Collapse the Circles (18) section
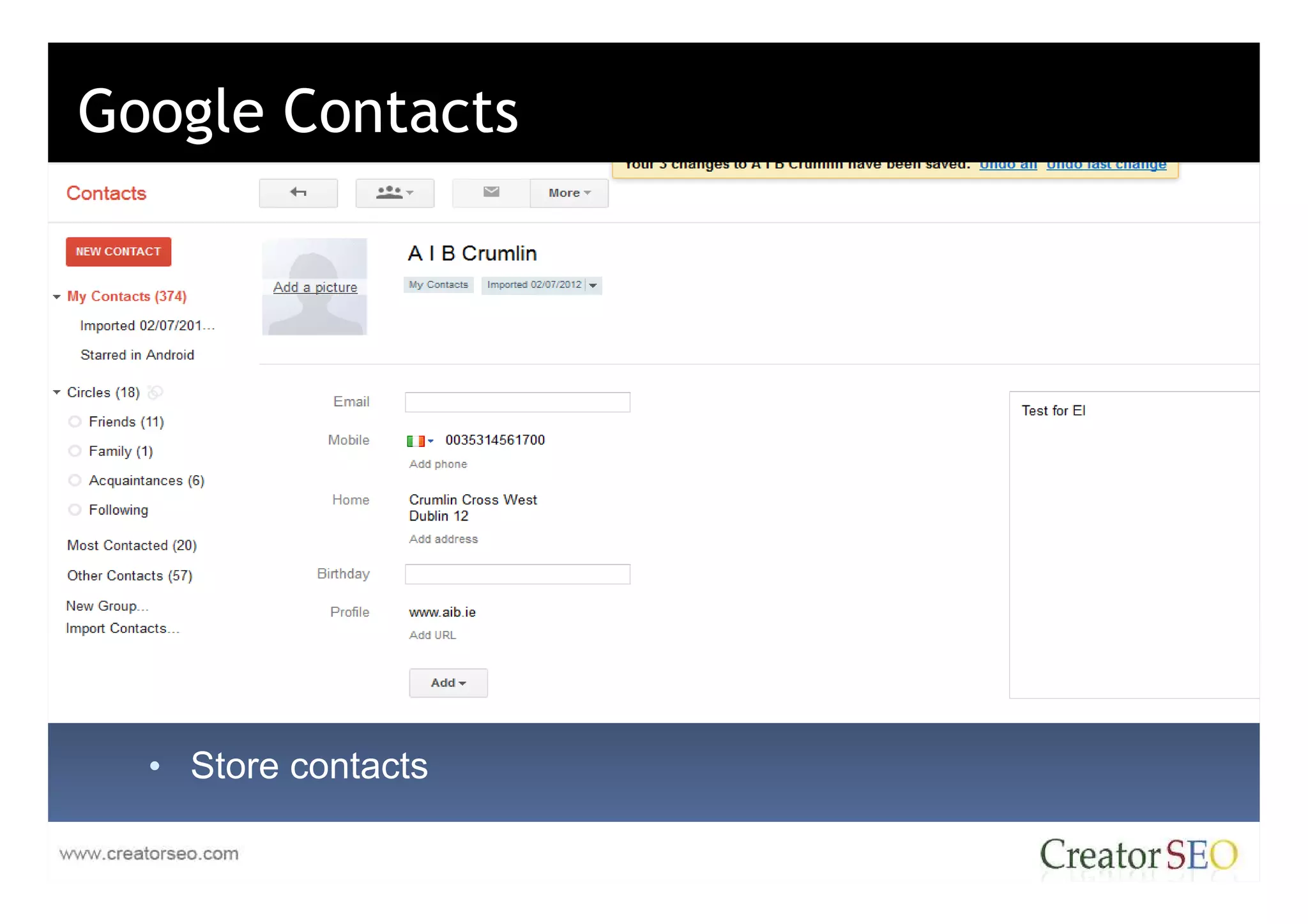 [x=57, y=392]
